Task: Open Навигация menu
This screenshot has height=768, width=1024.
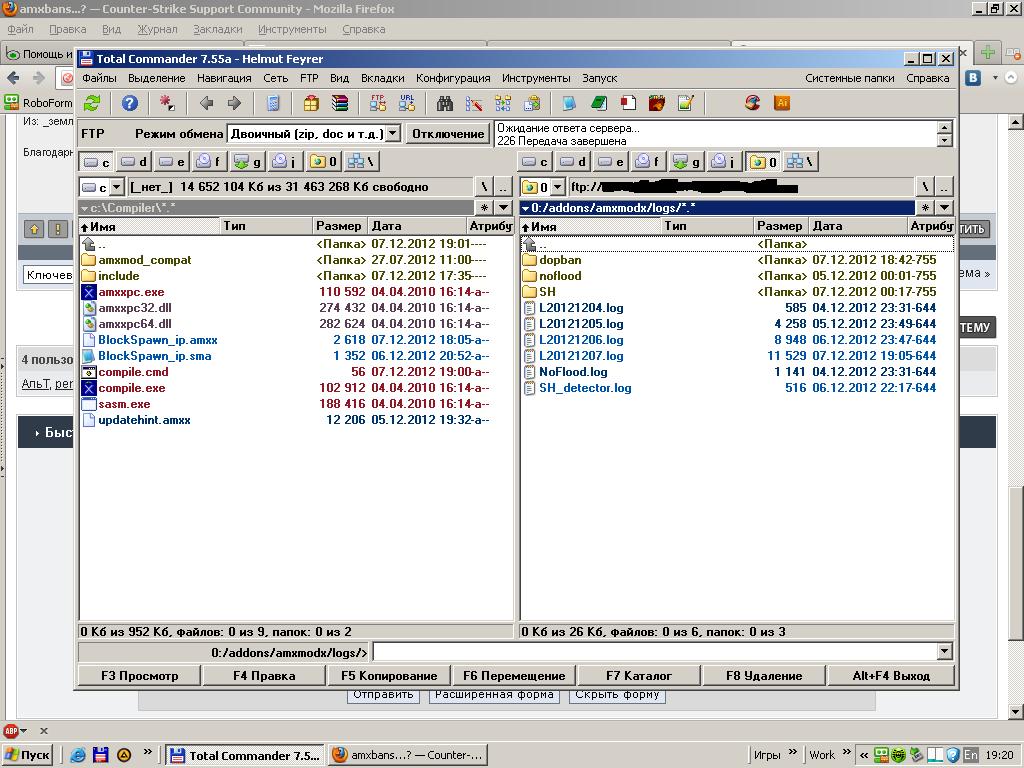Action: [224, 78]
